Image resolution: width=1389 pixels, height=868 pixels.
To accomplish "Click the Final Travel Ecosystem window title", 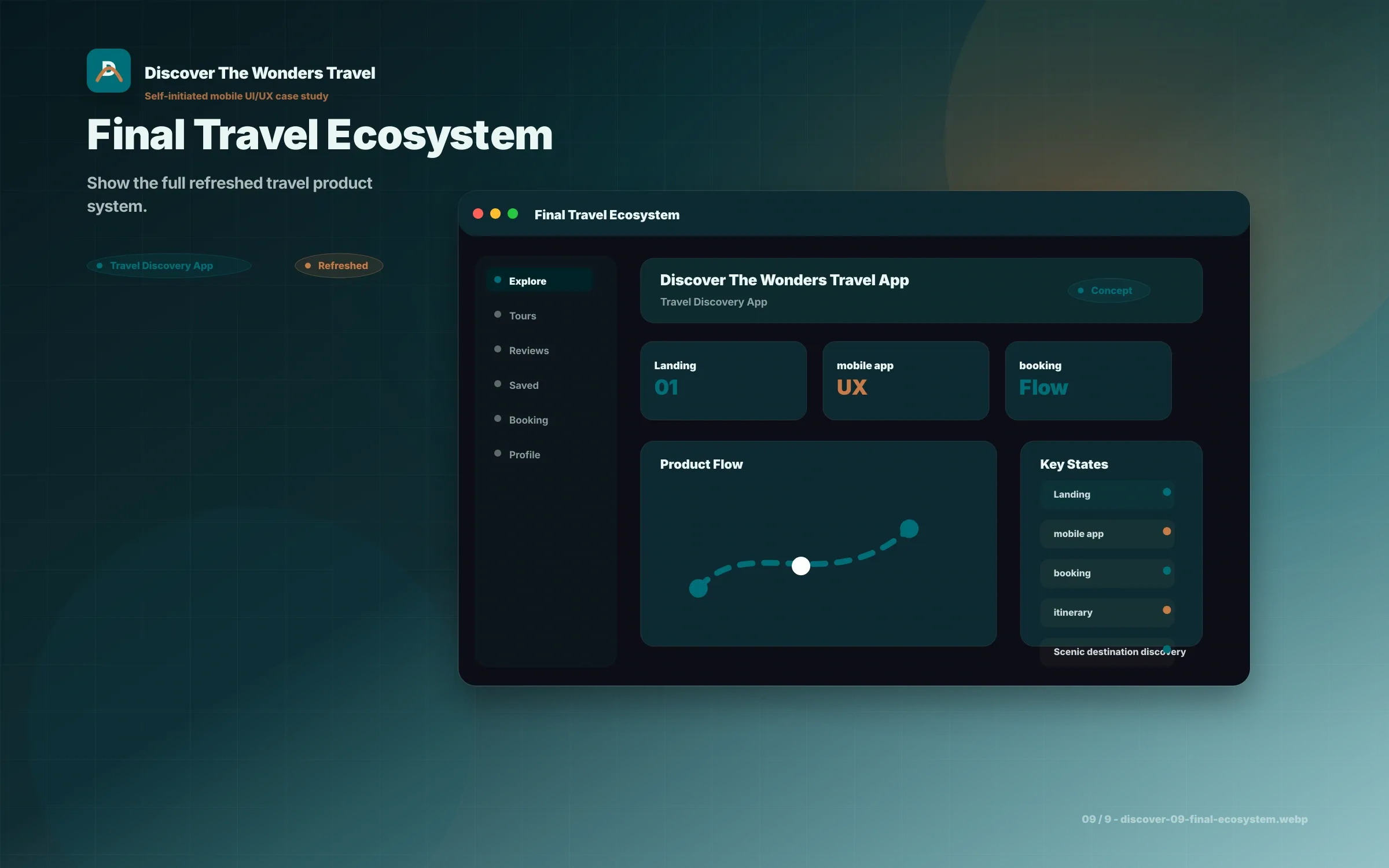I will (607, 215).
